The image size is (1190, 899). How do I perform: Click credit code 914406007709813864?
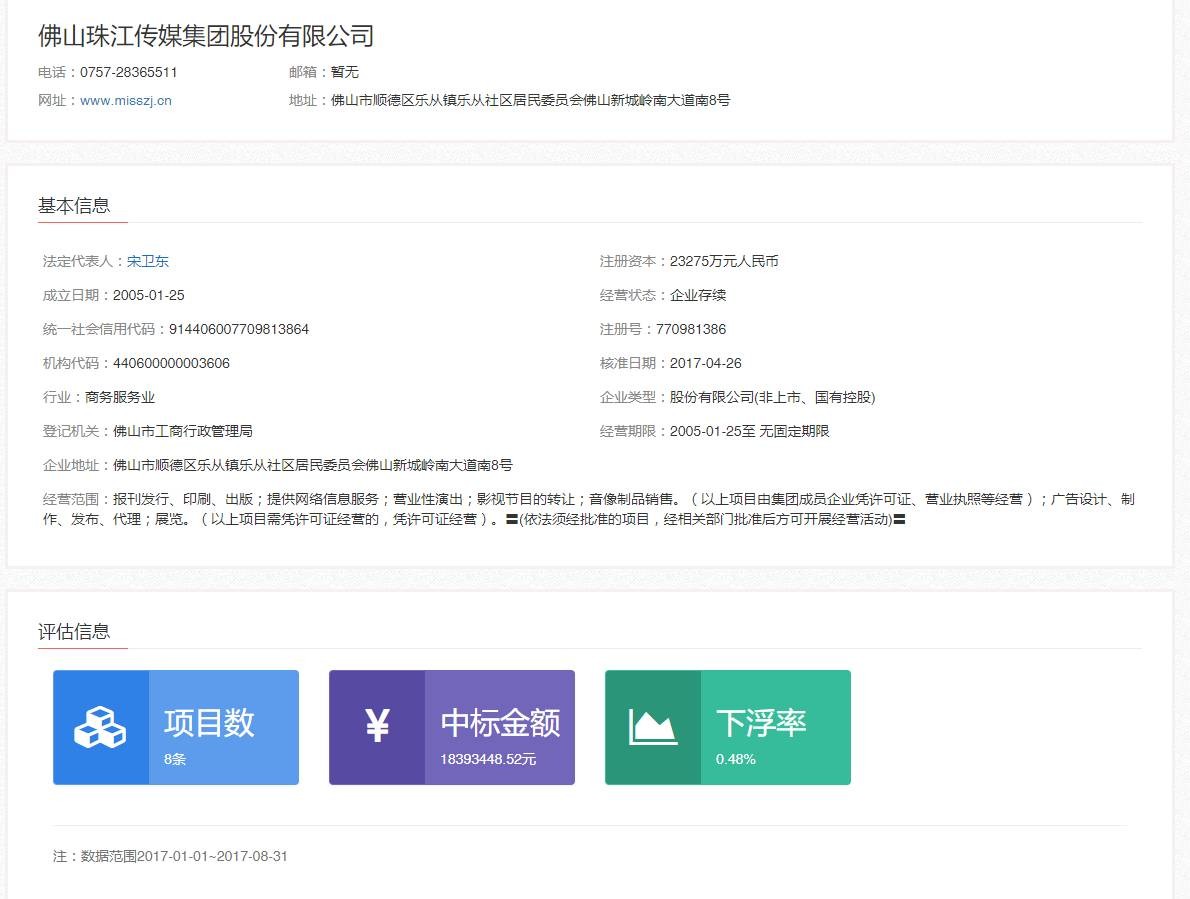pyautogui.click(x=238, y=329)
